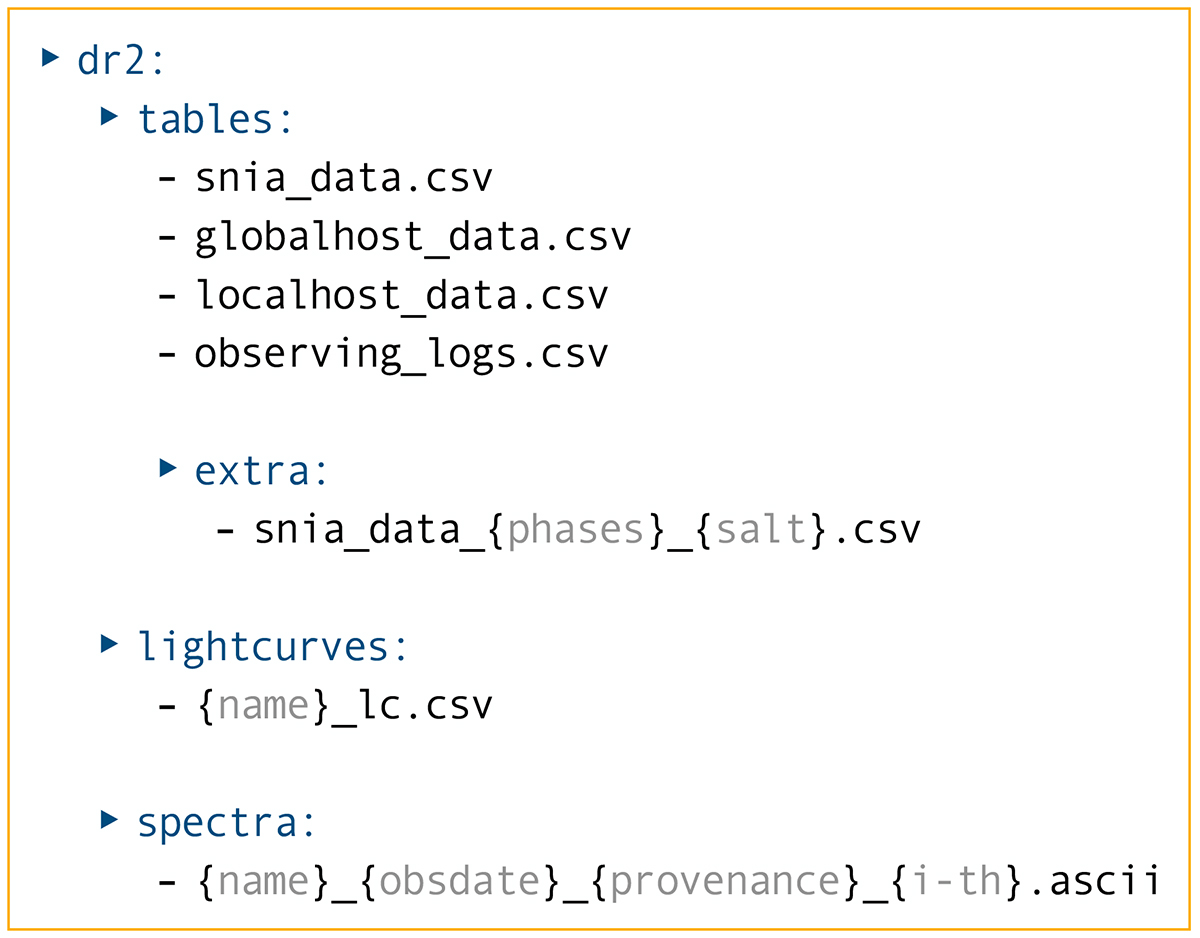Collapse the dr2 root triangle
Image resolution: width=1200 pixels, height=938 pixels.
pos(50,57)
